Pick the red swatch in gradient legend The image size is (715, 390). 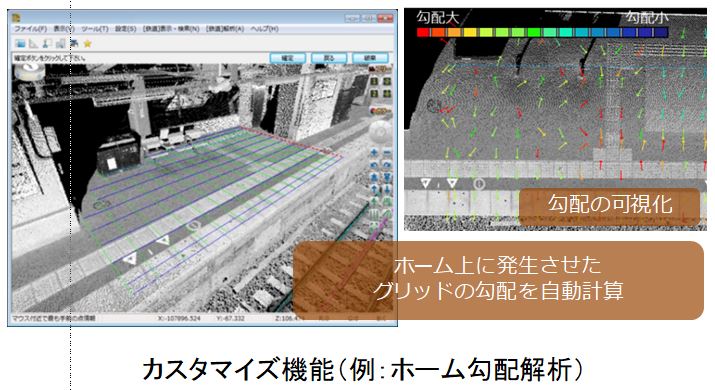click(424, 32)
